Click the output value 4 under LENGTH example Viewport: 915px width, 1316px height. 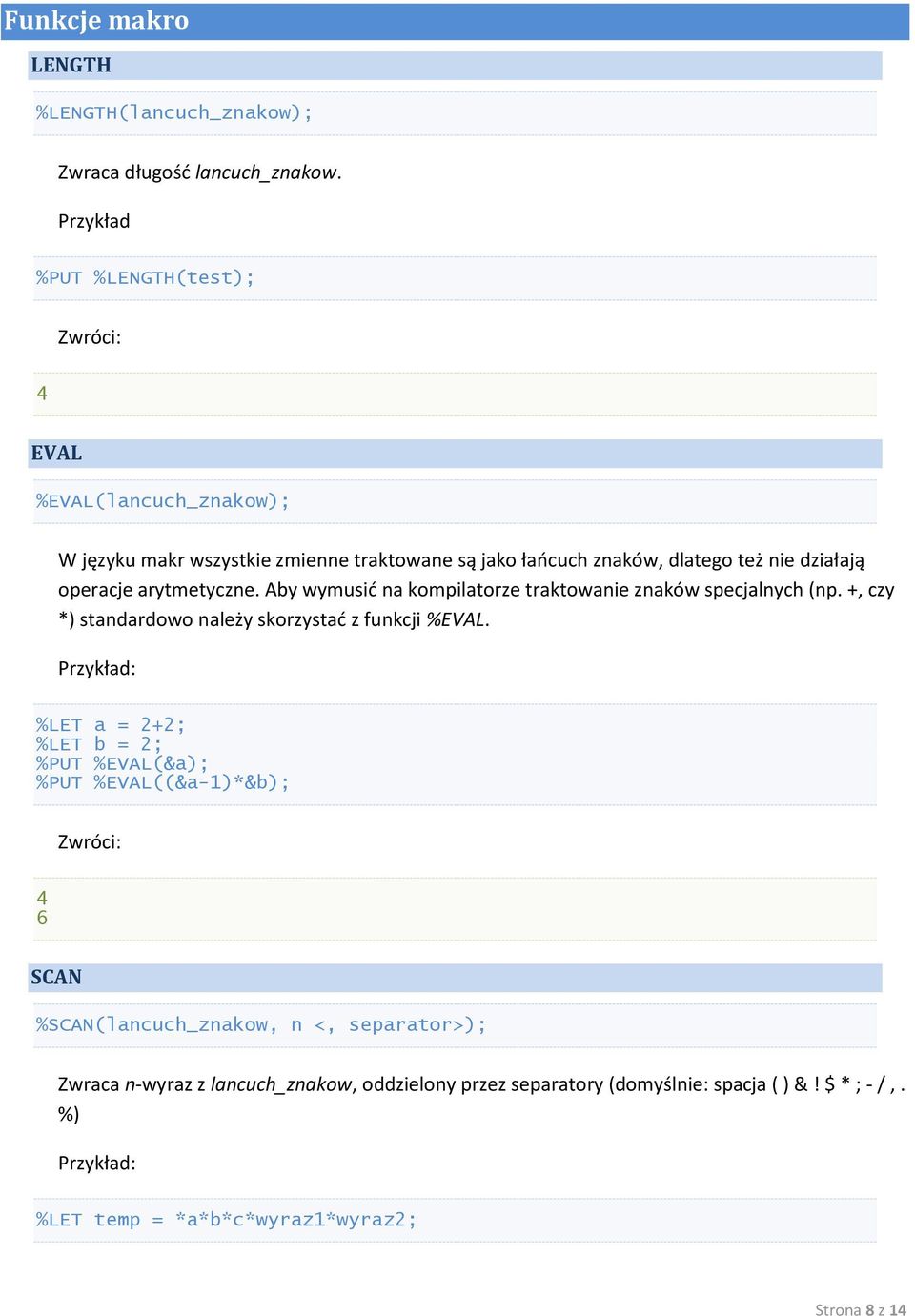[x=42, y=393]
